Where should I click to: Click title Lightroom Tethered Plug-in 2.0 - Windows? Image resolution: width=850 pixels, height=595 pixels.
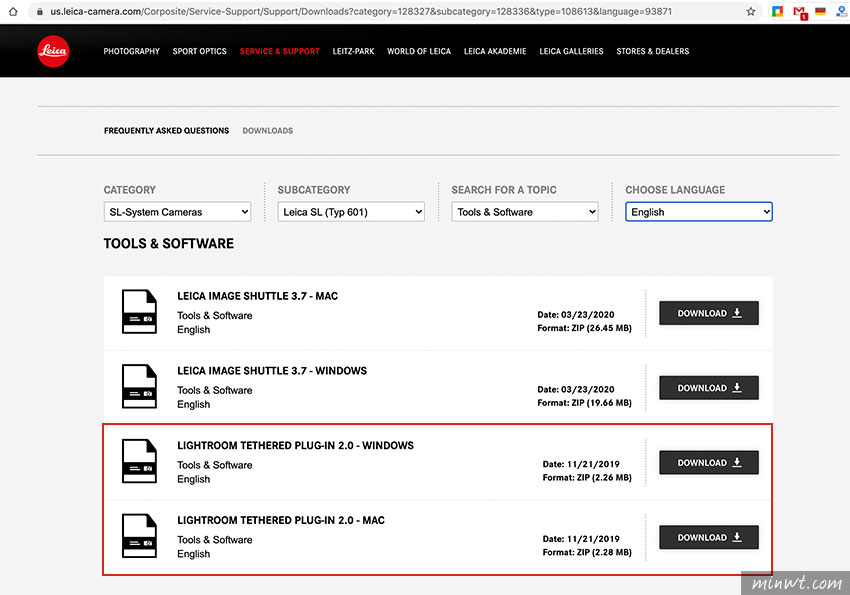point(295,446)
